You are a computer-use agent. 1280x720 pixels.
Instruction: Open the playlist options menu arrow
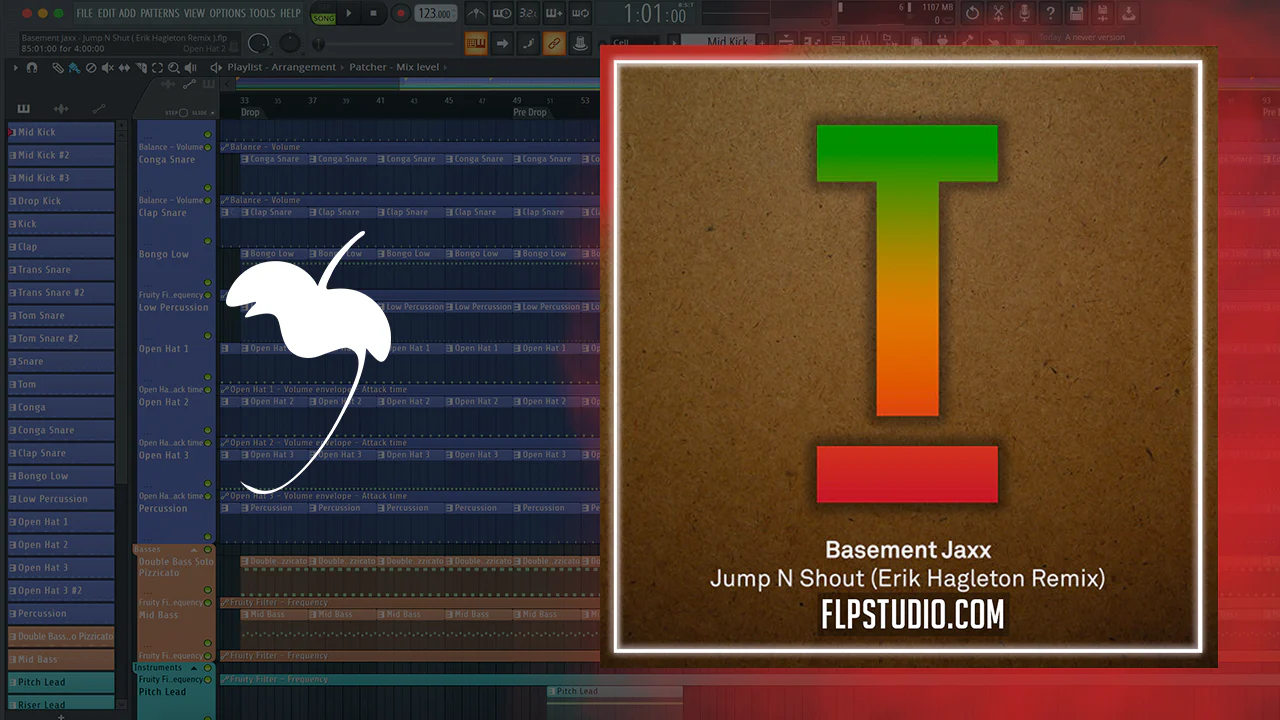(x=17, y=68)
